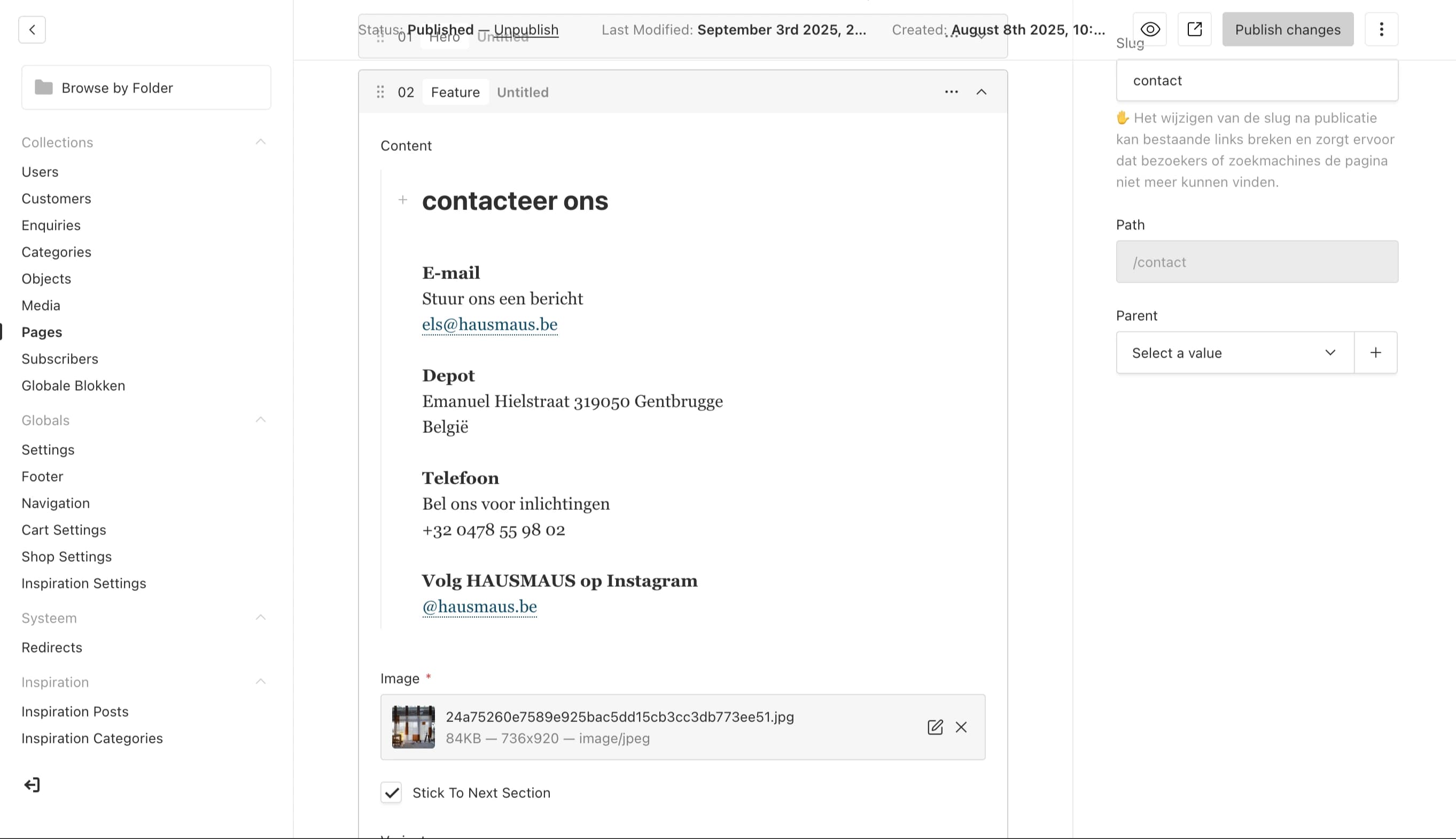Click the edit icon for uploaded image
This screenshot has width=1456, height=839.
coord(935,727)
